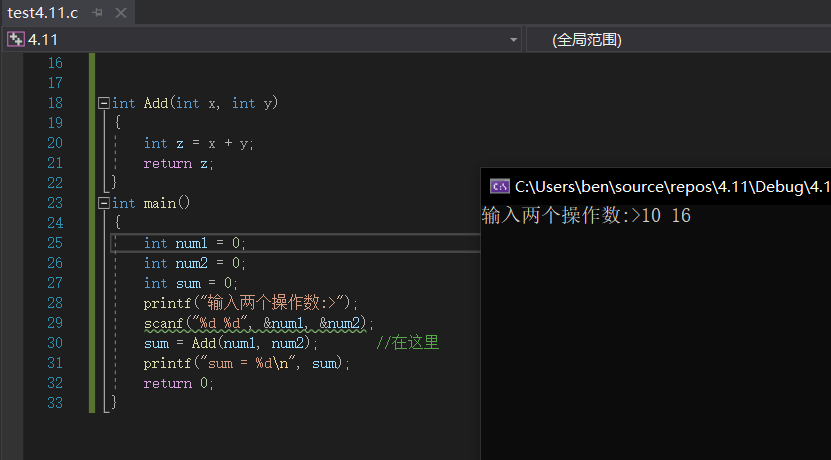Viewport: 831px width, 460px height.
Task: Click the main function name
Action: [x=160, y=203]
